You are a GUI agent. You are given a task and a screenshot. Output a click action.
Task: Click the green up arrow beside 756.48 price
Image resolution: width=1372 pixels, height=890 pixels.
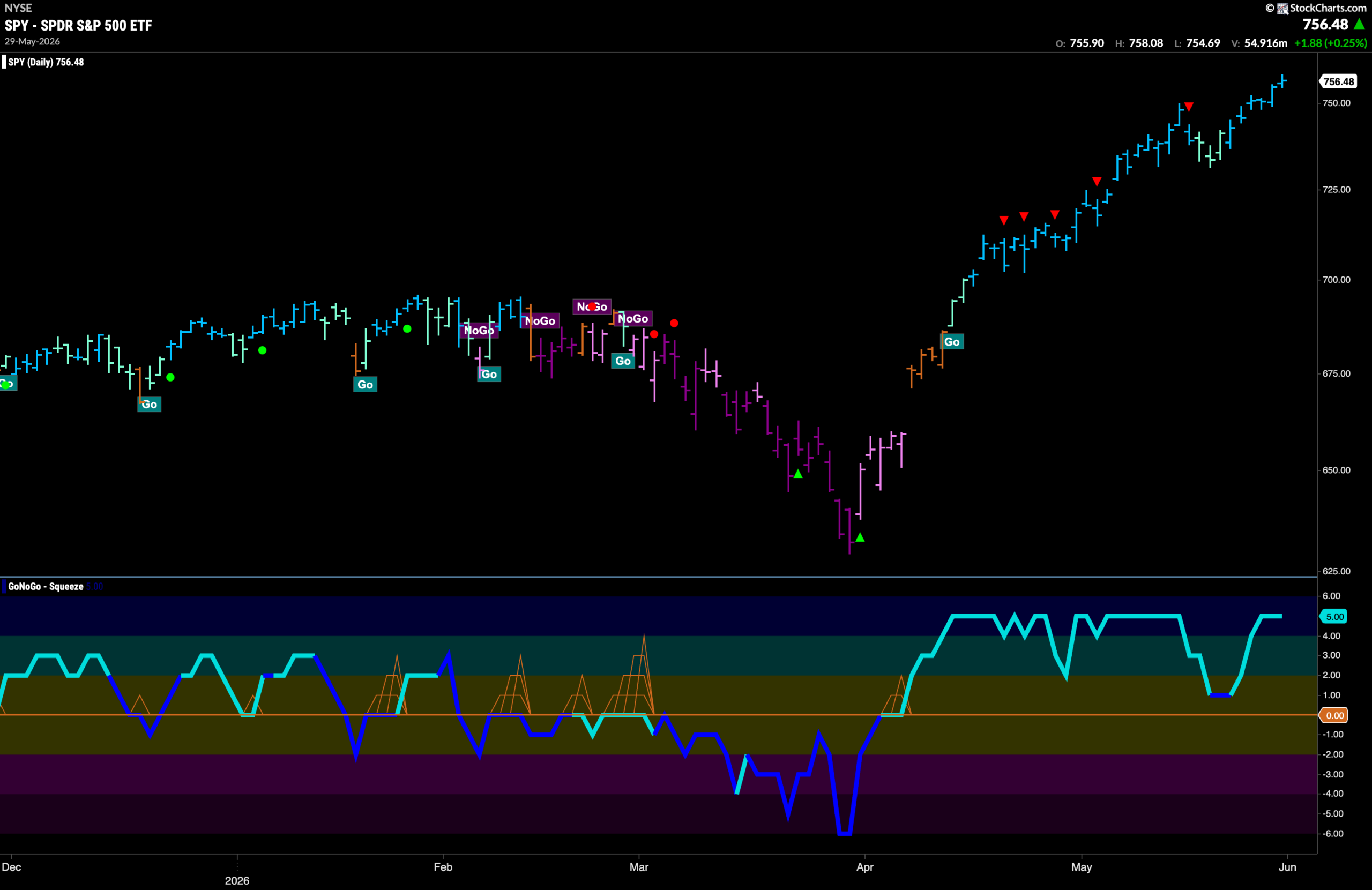1359,24
